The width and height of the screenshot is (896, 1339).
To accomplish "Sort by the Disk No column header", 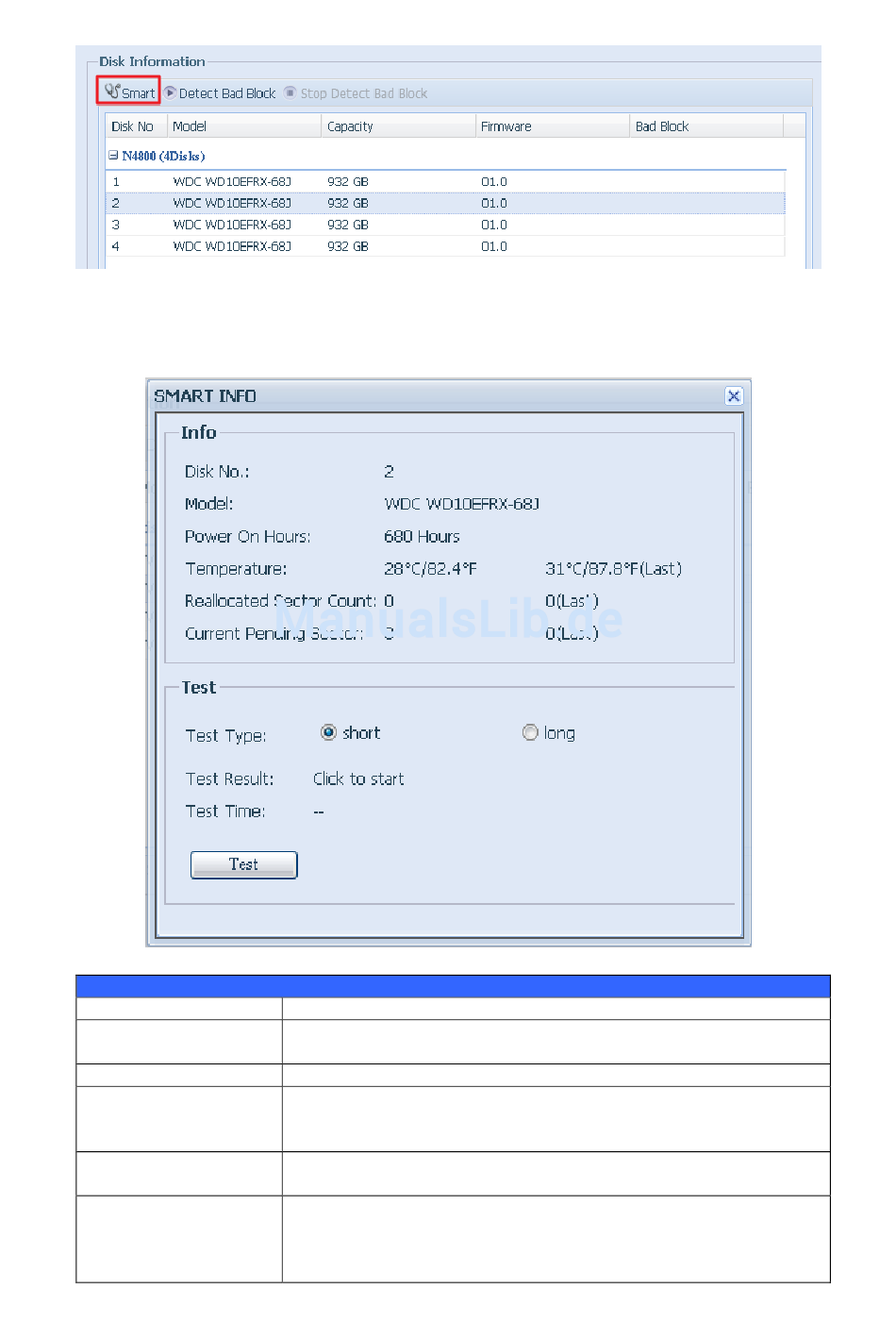I will [x=133, y=126].
